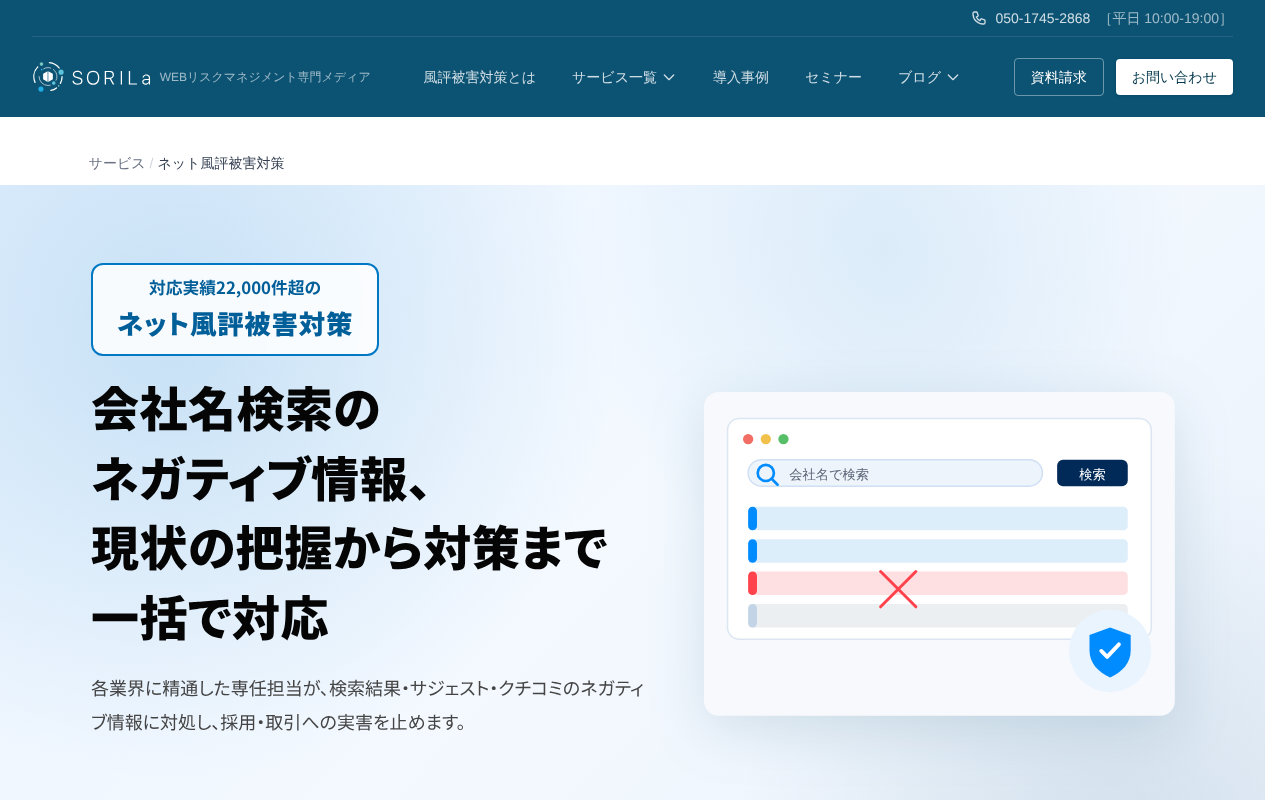
Task: Expand the サービス一覧 dropdown chevron
Action: point(669,77)
